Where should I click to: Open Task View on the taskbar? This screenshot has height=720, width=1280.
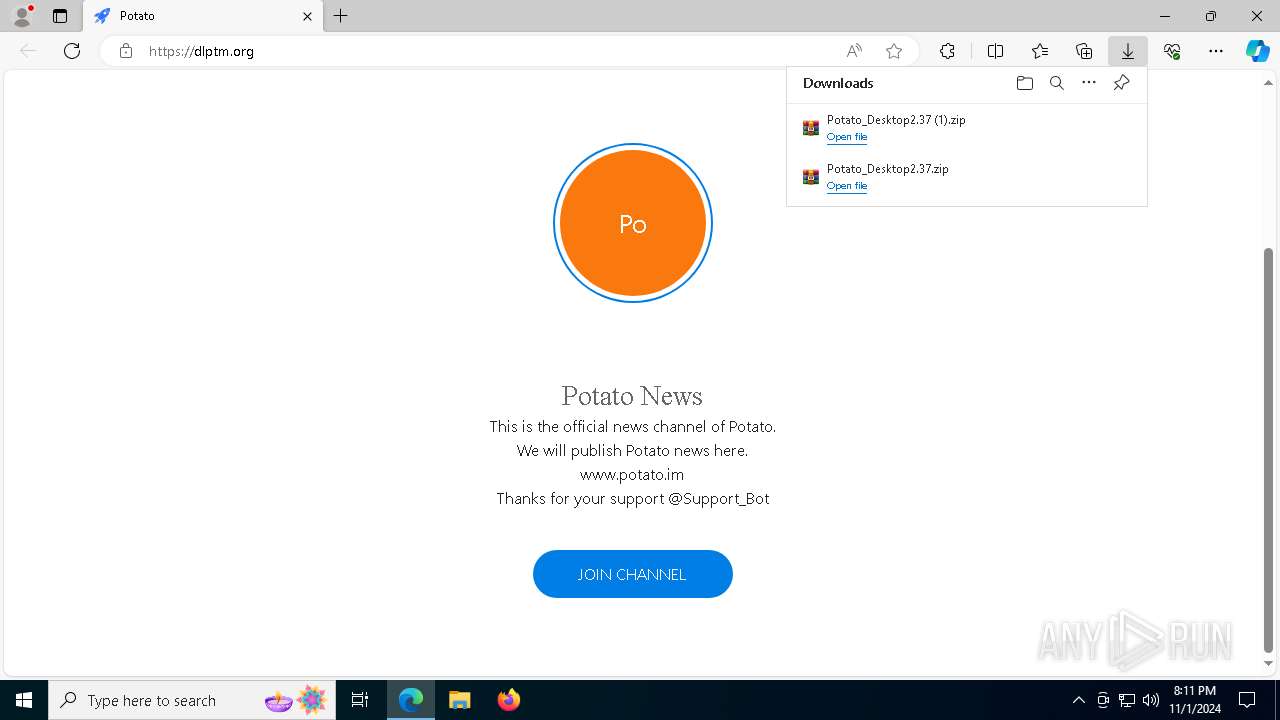click(x=360, y=700)
